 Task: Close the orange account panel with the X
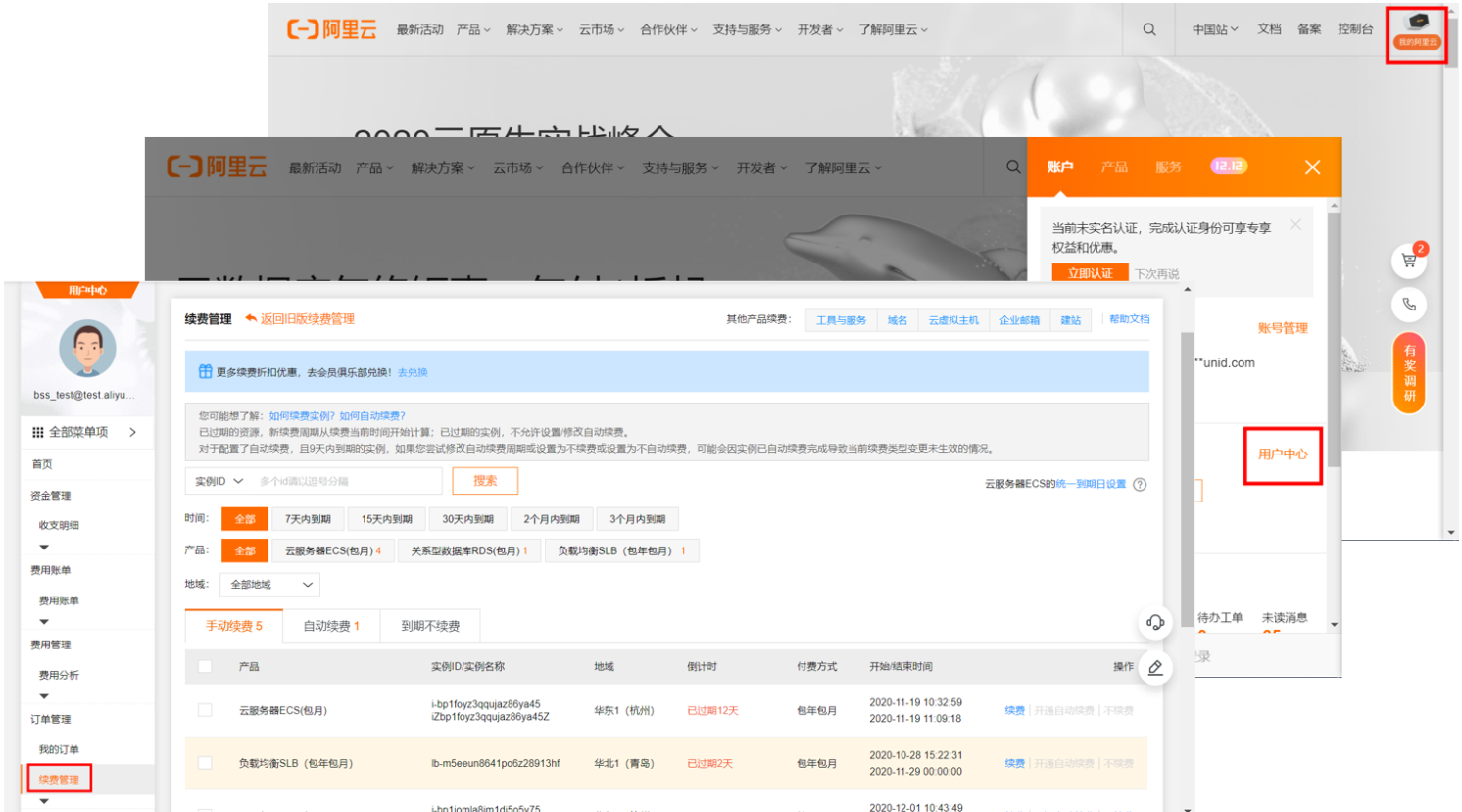point(1312,167)
